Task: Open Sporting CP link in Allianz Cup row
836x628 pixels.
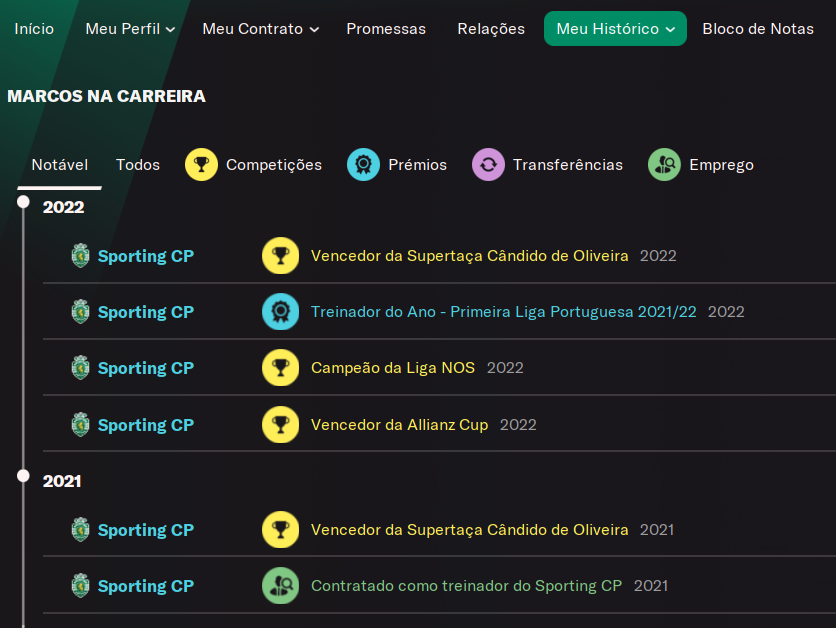Action: click(x=146, y=425)
